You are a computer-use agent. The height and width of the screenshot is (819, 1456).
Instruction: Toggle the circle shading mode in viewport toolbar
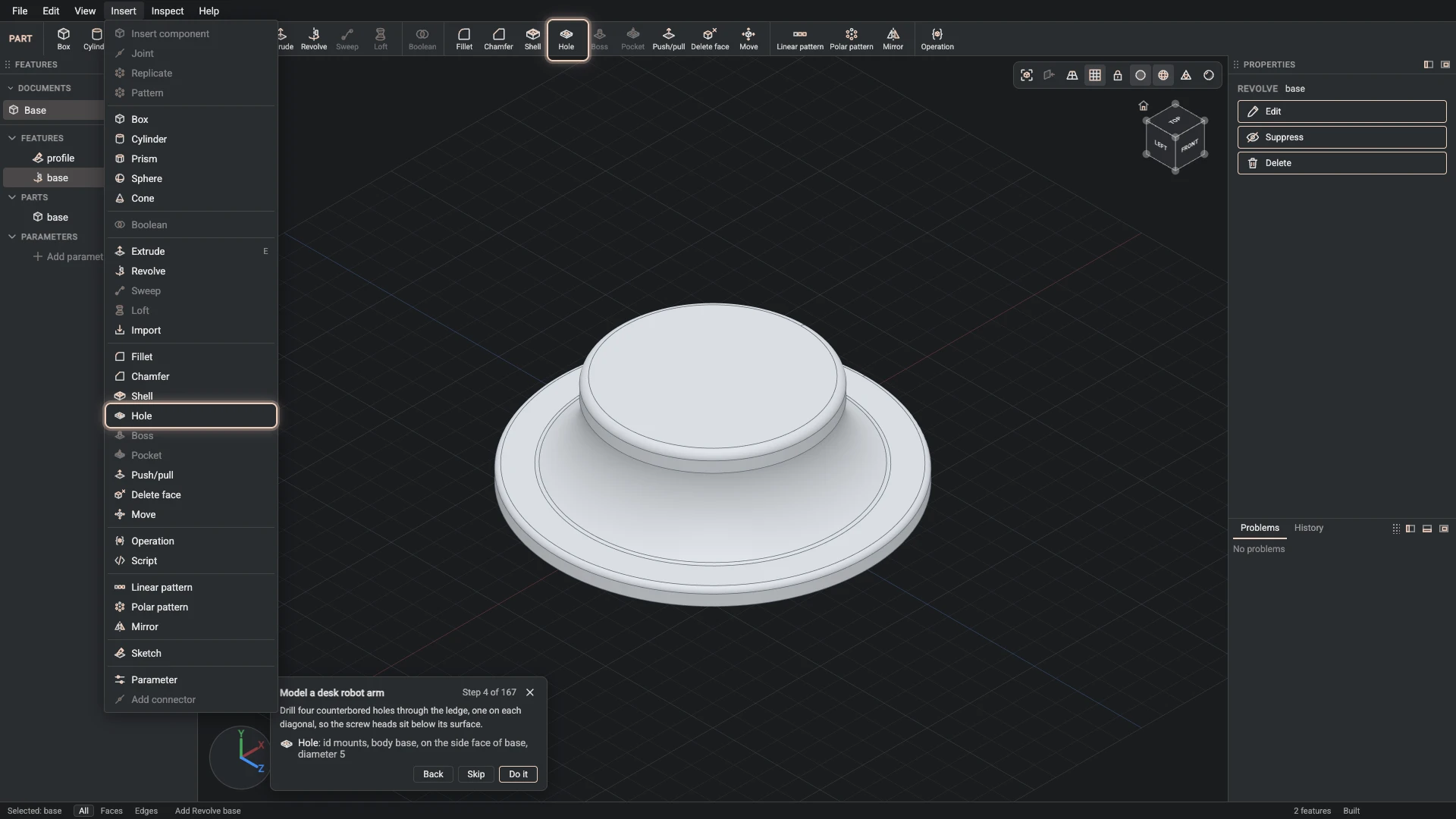click(1141, 75)
